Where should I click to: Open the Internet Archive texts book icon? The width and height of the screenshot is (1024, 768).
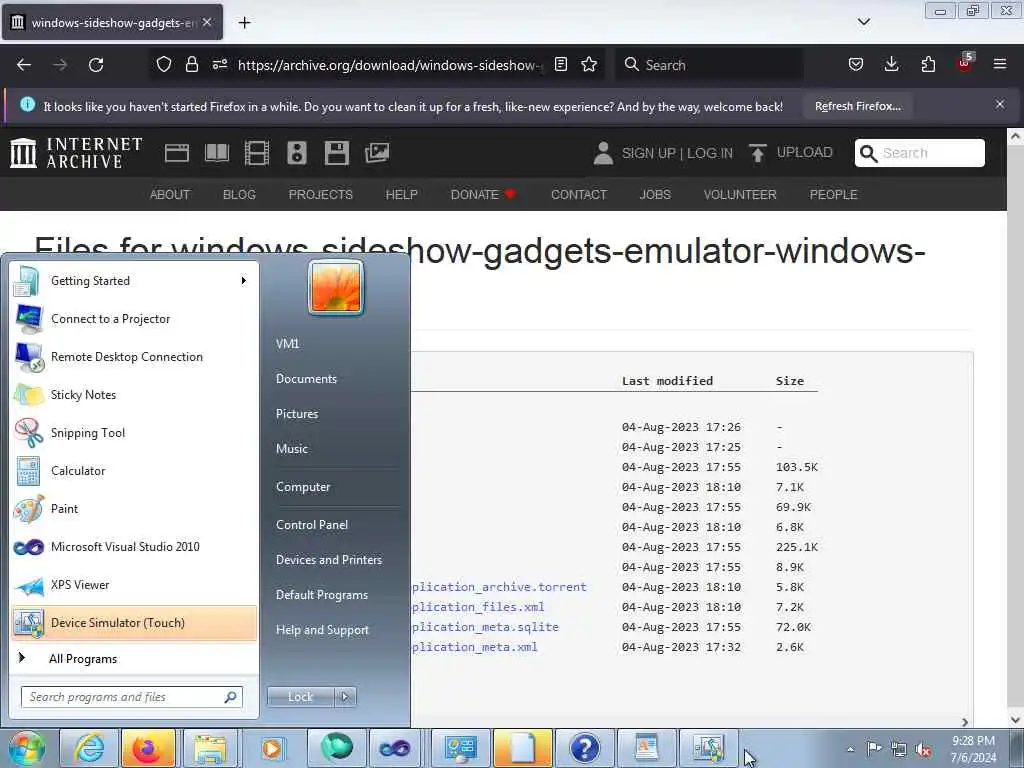click(217, 153)
